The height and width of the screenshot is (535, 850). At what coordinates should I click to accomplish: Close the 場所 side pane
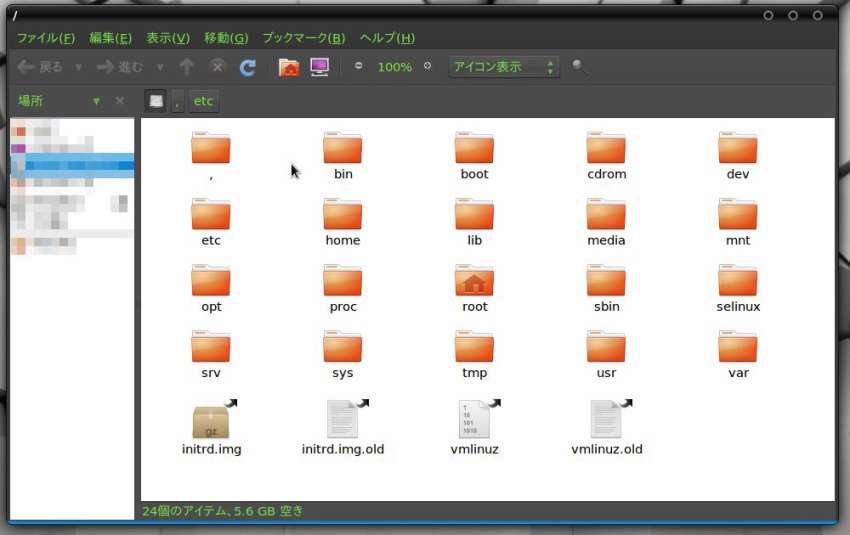pos(120,101)
